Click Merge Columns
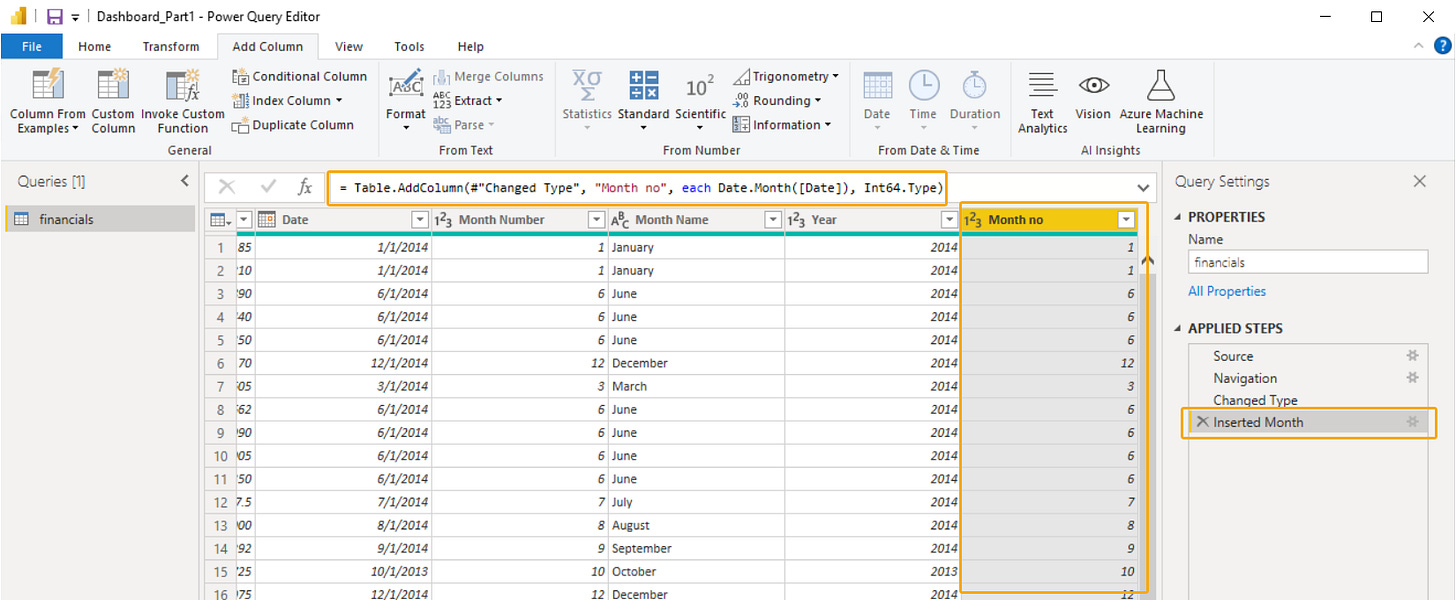Image resolution: width=1456 pixels, height=600 pixels. (488, 76)
